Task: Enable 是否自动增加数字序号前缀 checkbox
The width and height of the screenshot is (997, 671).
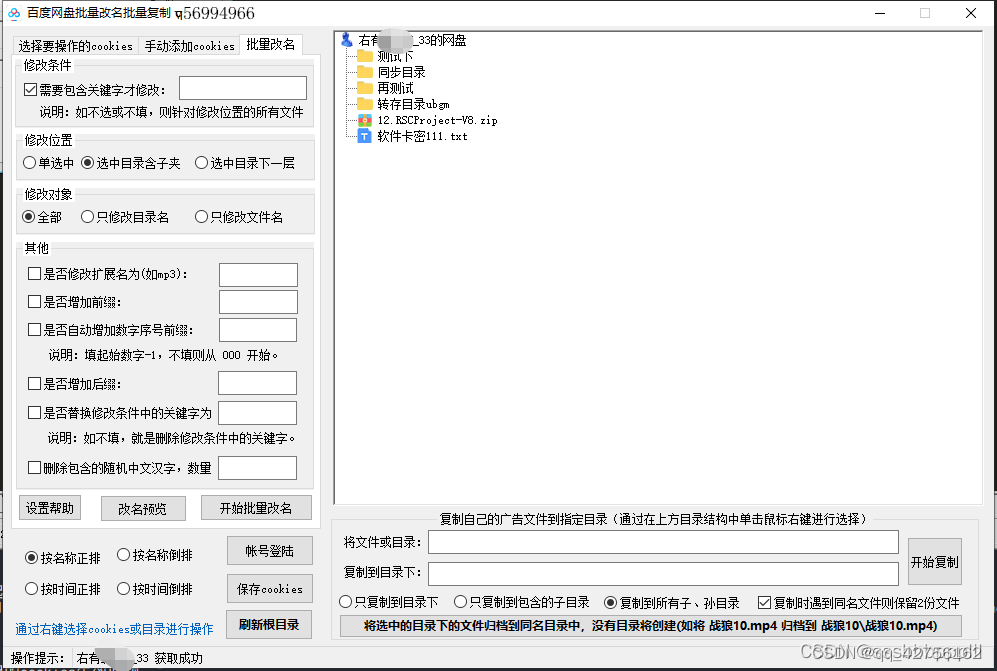Action: [34, 329]
